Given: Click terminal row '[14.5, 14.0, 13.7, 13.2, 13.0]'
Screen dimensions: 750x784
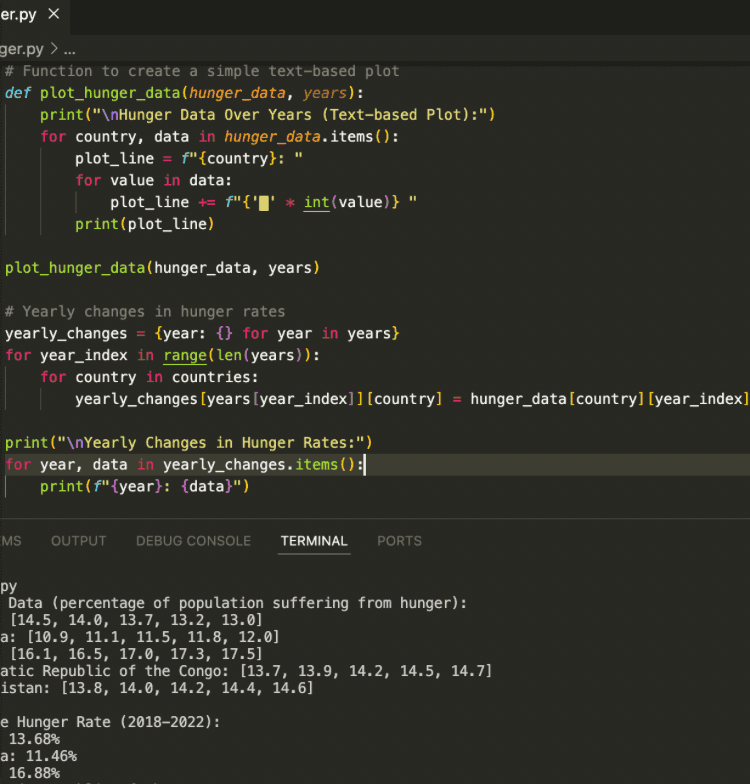Looking at the screenshot, I should [x=136, y=620].
